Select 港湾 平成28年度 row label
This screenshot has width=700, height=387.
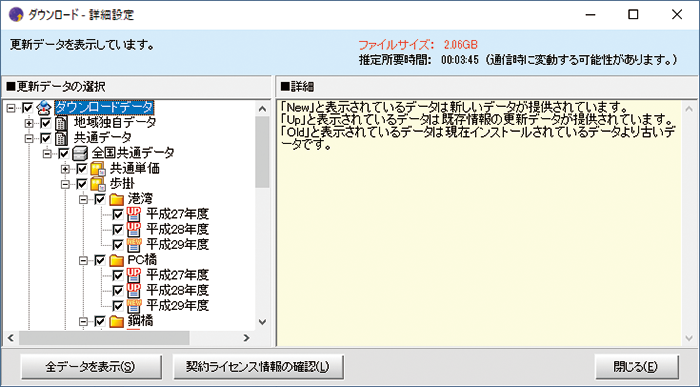point(177,230)
